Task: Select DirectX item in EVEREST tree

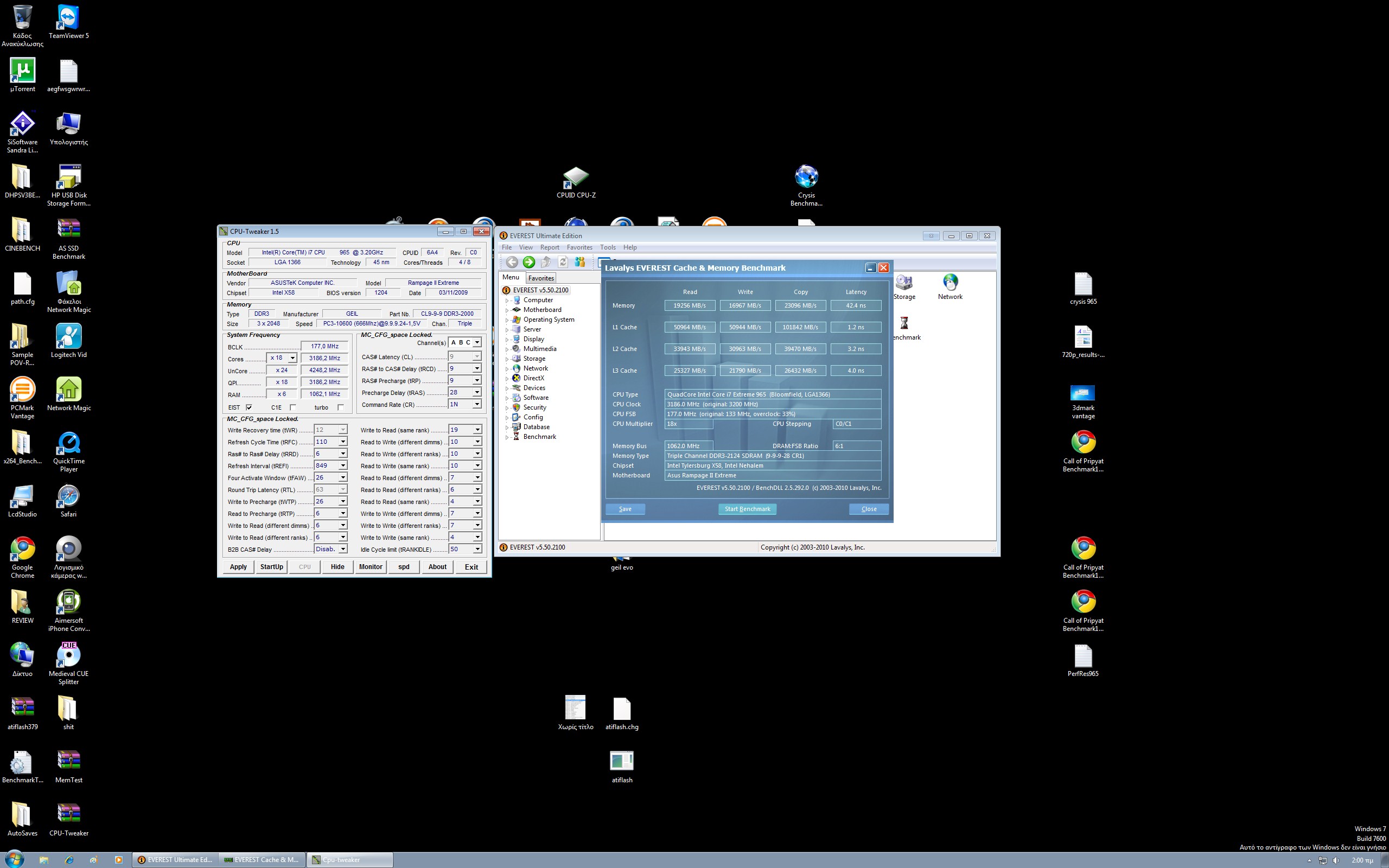Action: [533, 378]
